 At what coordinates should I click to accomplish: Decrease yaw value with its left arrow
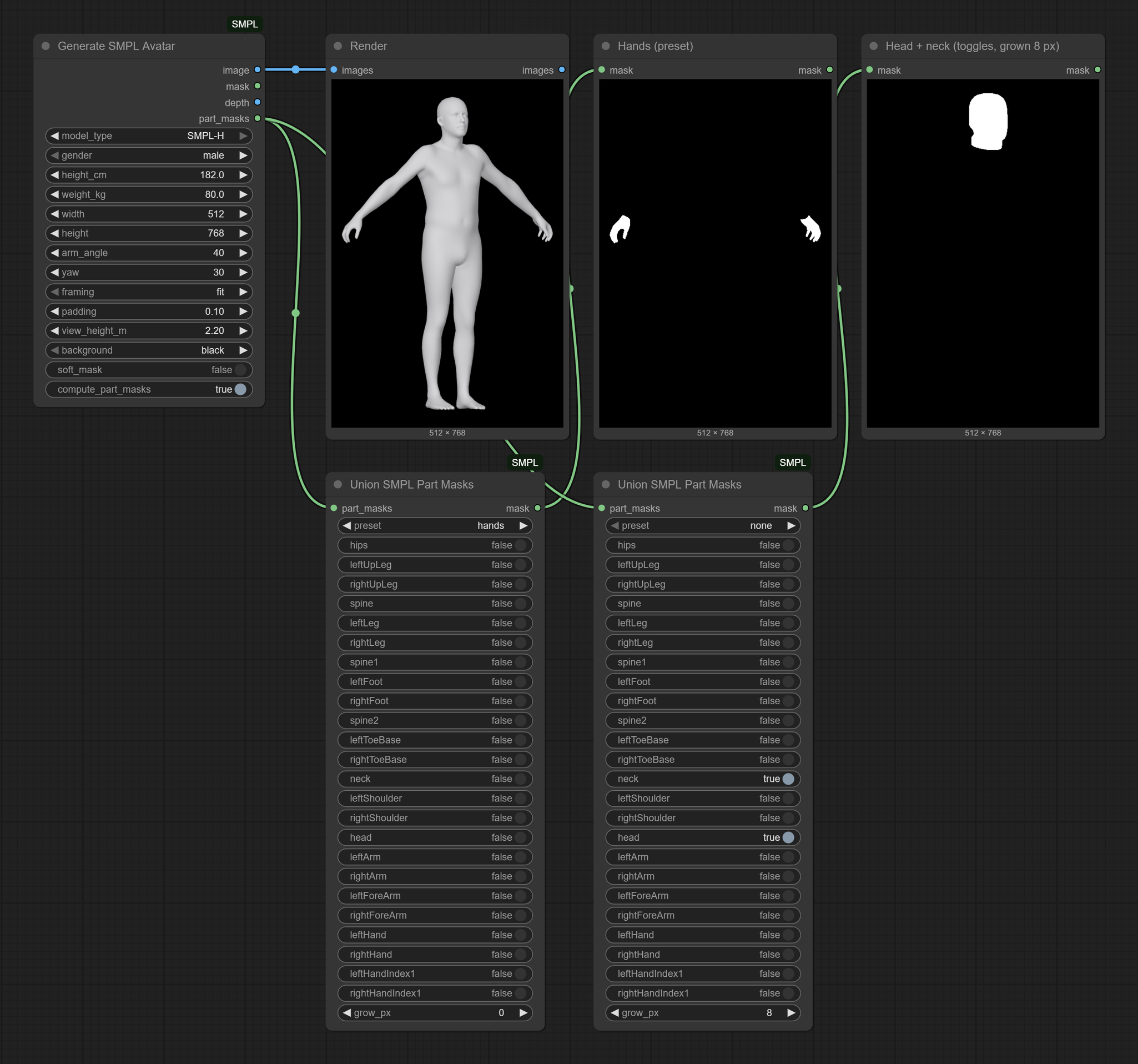click(x=55, y=272)
